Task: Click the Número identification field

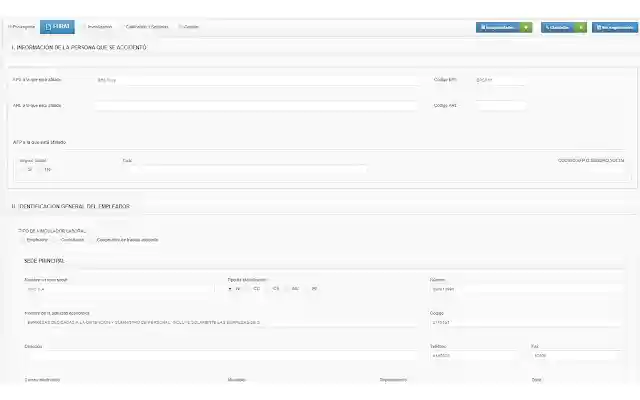Action: [x=526, y=289]
